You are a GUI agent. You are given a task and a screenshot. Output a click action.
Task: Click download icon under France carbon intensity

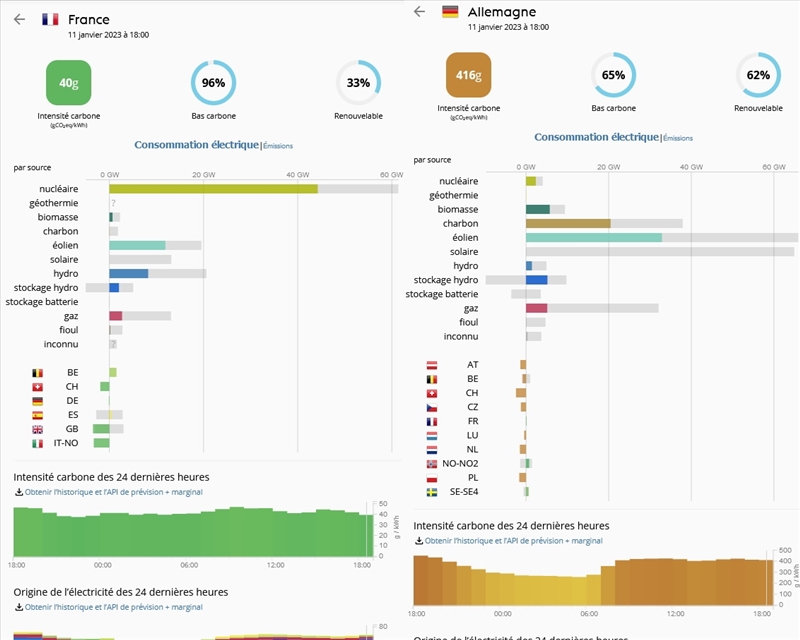point(19,492)
